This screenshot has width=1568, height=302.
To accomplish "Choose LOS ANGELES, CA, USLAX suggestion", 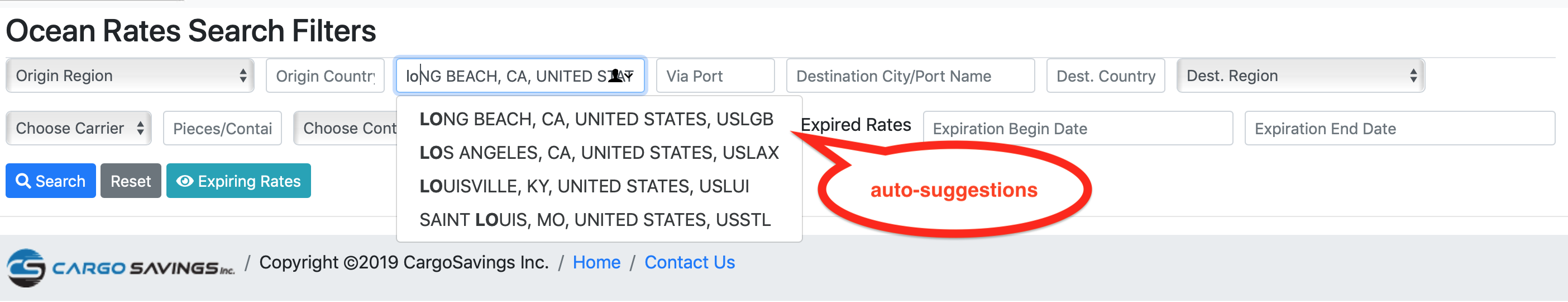I will (x=599, y=153).
